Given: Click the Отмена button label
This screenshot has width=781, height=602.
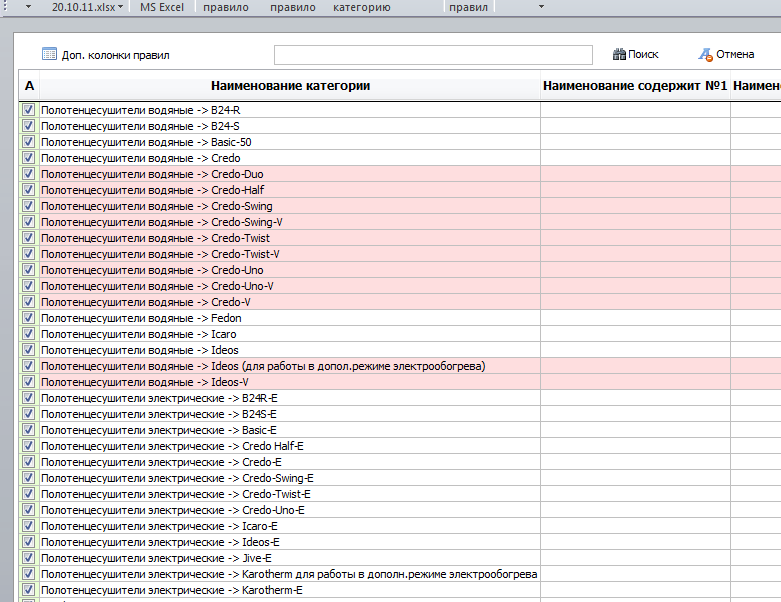Looking at the screenshot, I should pyautogui.click(x=735, y=54).
